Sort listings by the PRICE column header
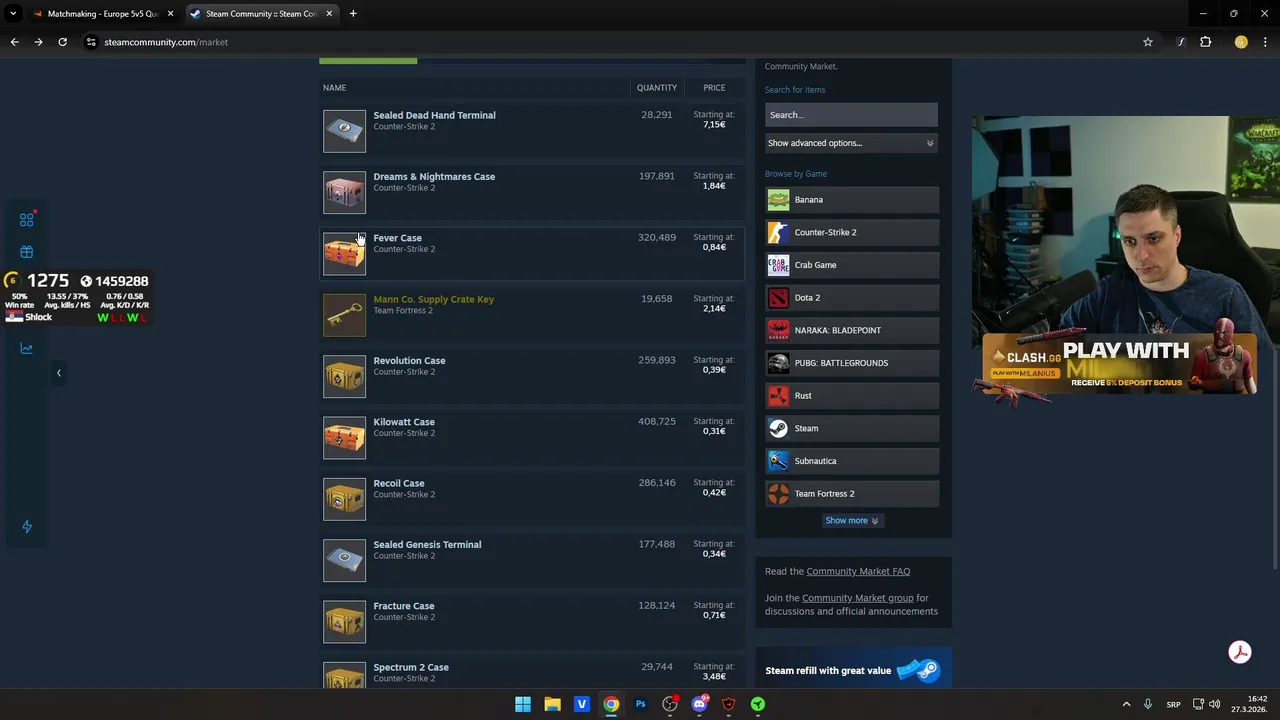The width and height of the screenshot is (1280, 720). click(714, 88)
